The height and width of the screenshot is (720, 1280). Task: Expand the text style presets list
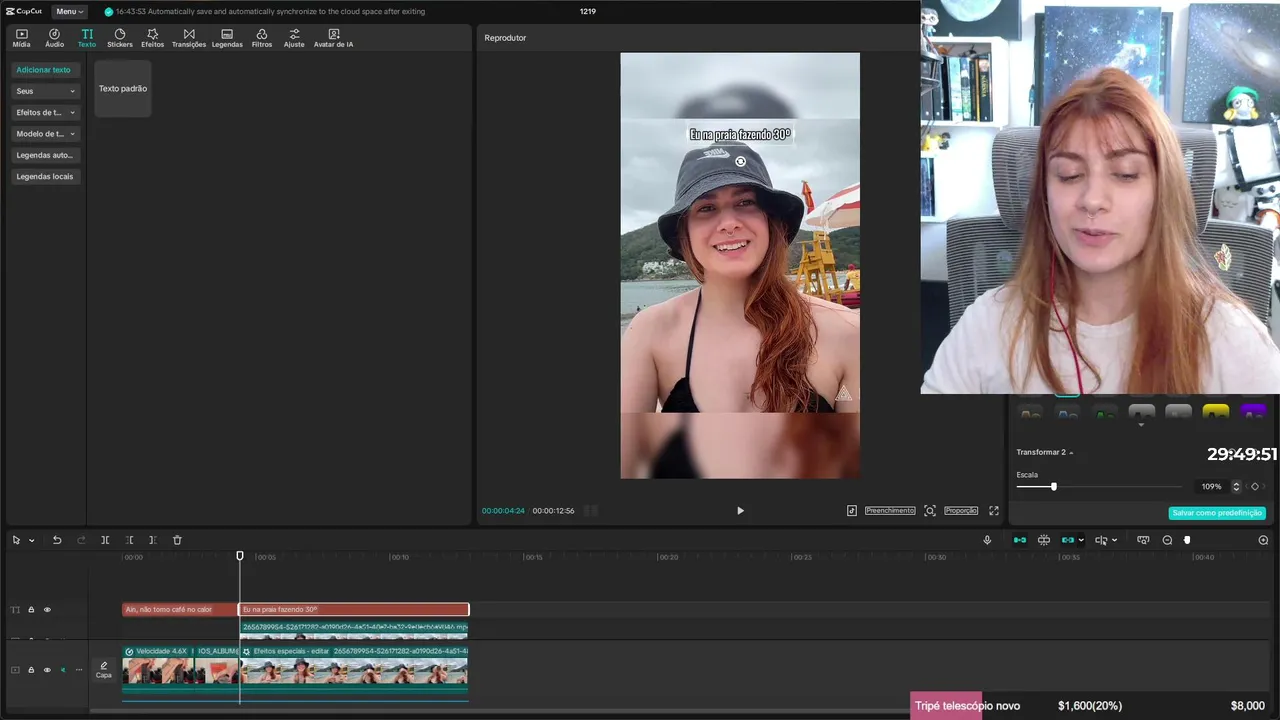(x=1141, y=425)
